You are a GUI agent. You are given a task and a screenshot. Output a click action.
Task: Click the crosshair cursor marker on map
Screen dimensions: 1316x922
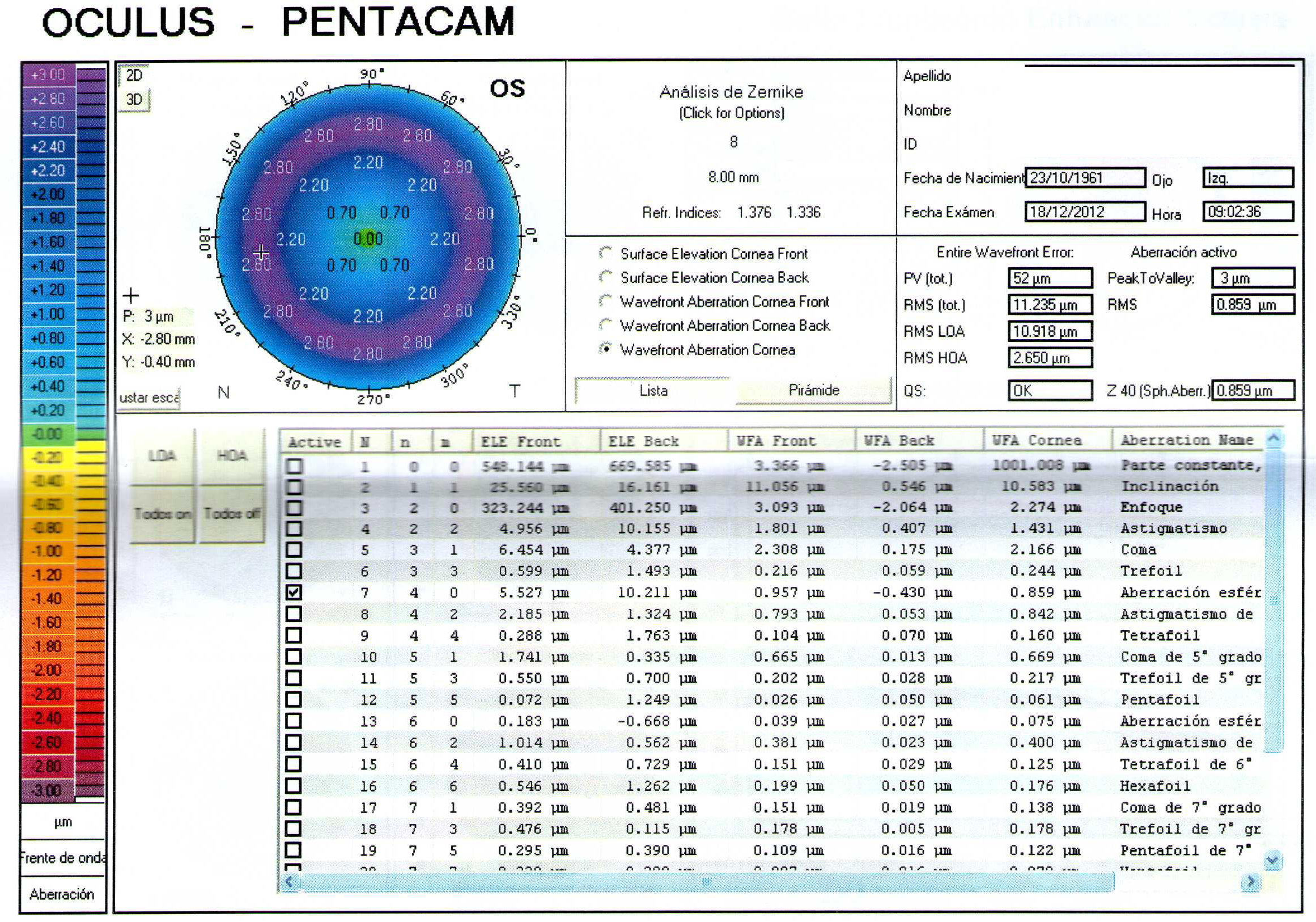pos(261,251)
